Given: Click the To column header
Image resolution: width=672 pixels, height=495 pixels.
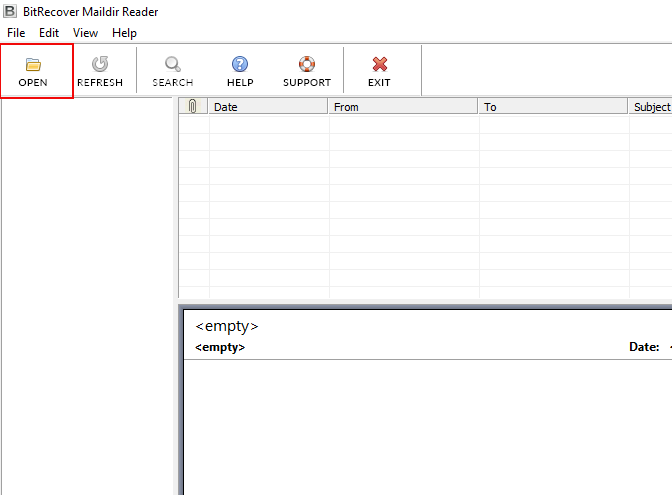Looking at the screenshot, I should tap(553, 107).
